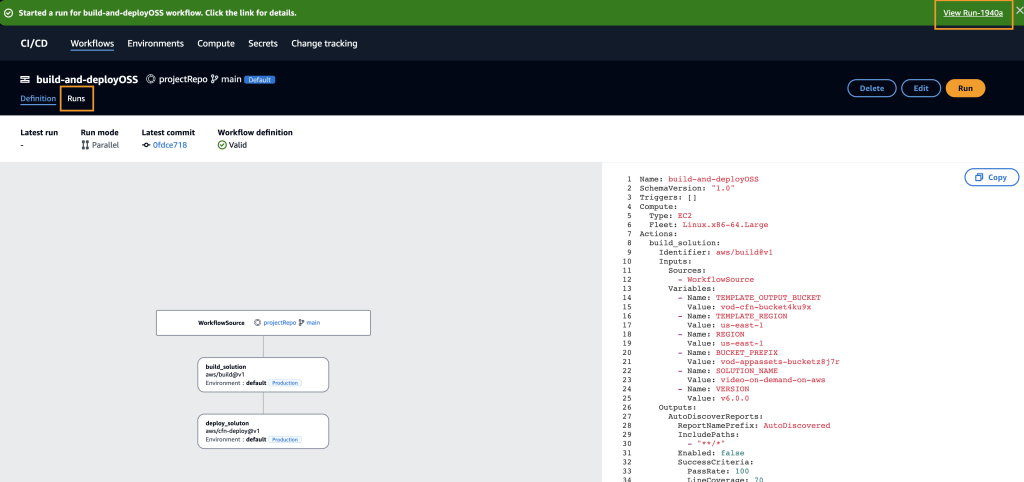This screenshot has height=482, width=1024.
Task: Click the Valid status checkmark icon
Action: click(222, 145)
